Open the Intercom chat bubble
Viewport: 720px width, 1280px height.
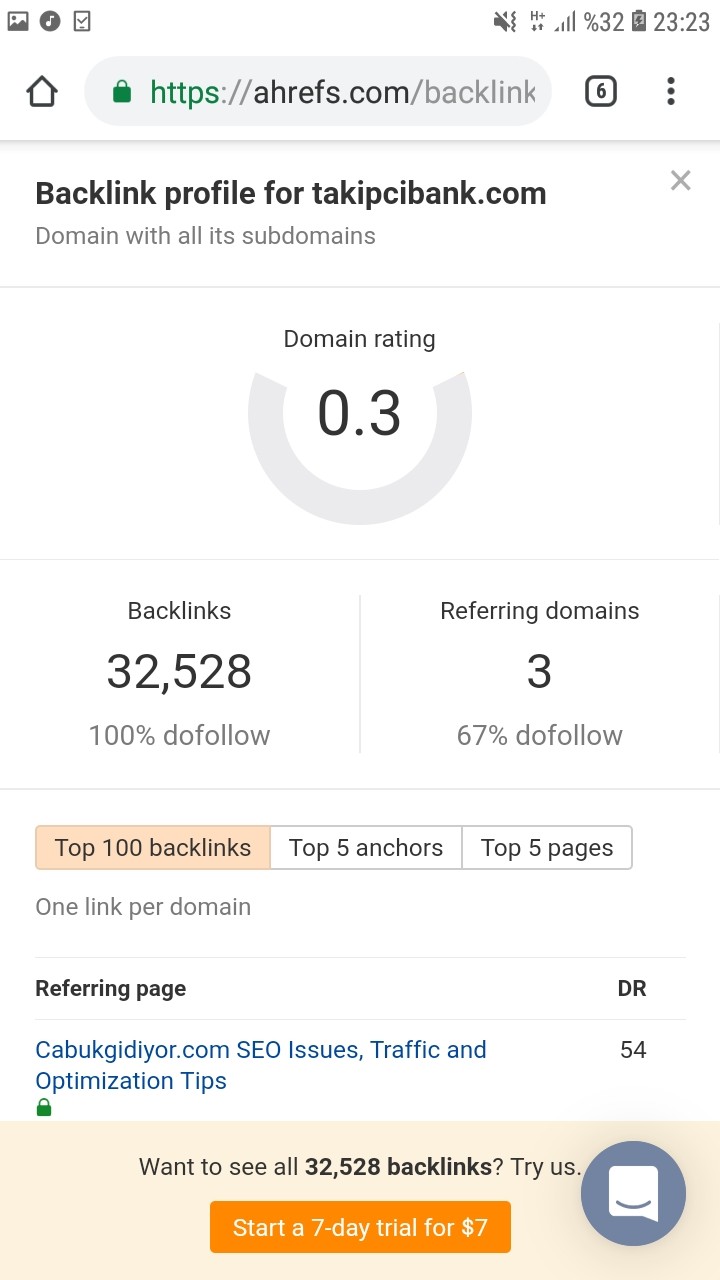[x=633, y=1193]
